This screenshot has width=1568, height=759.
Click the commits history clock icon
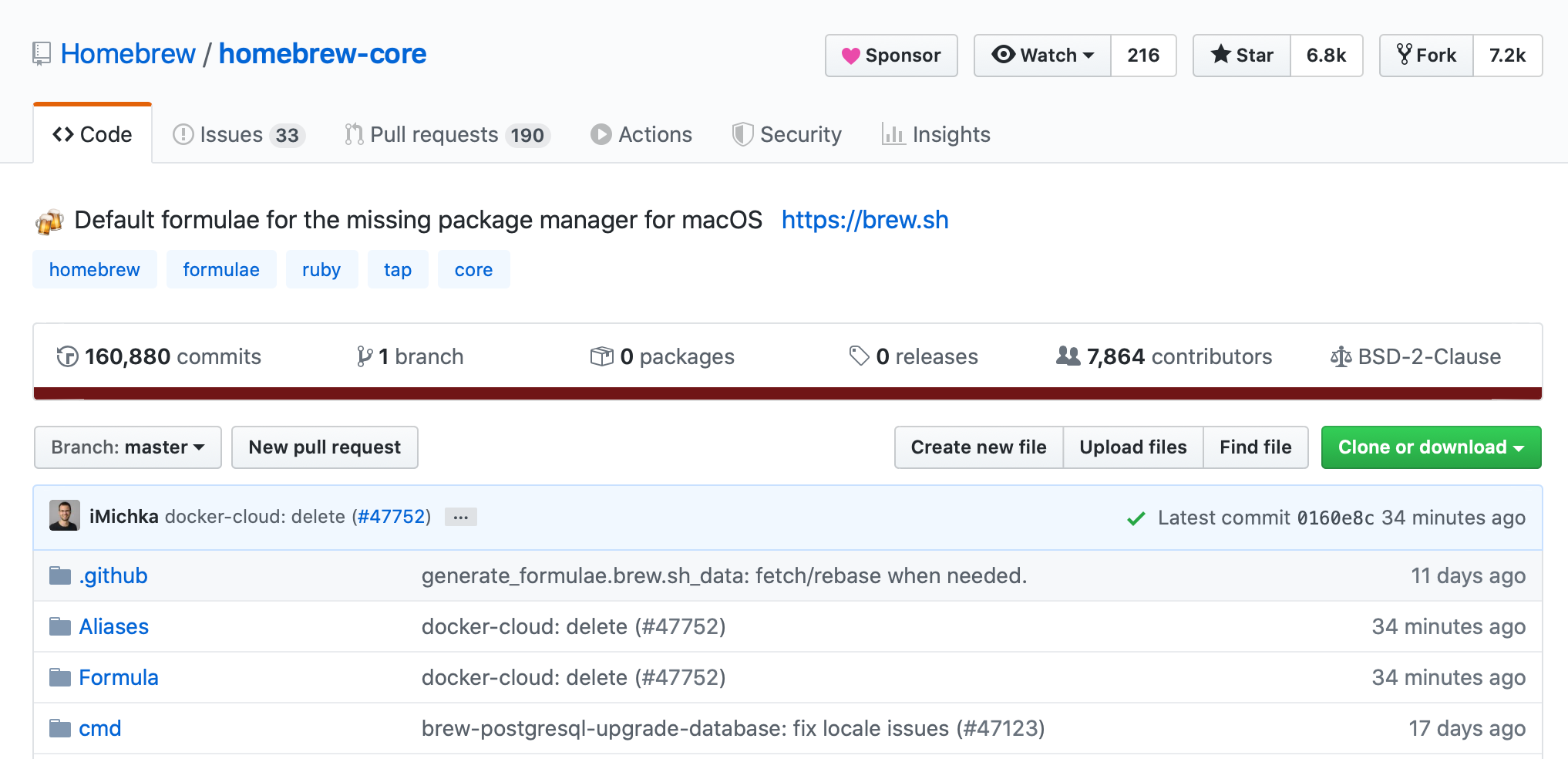(x=67, y=356)
